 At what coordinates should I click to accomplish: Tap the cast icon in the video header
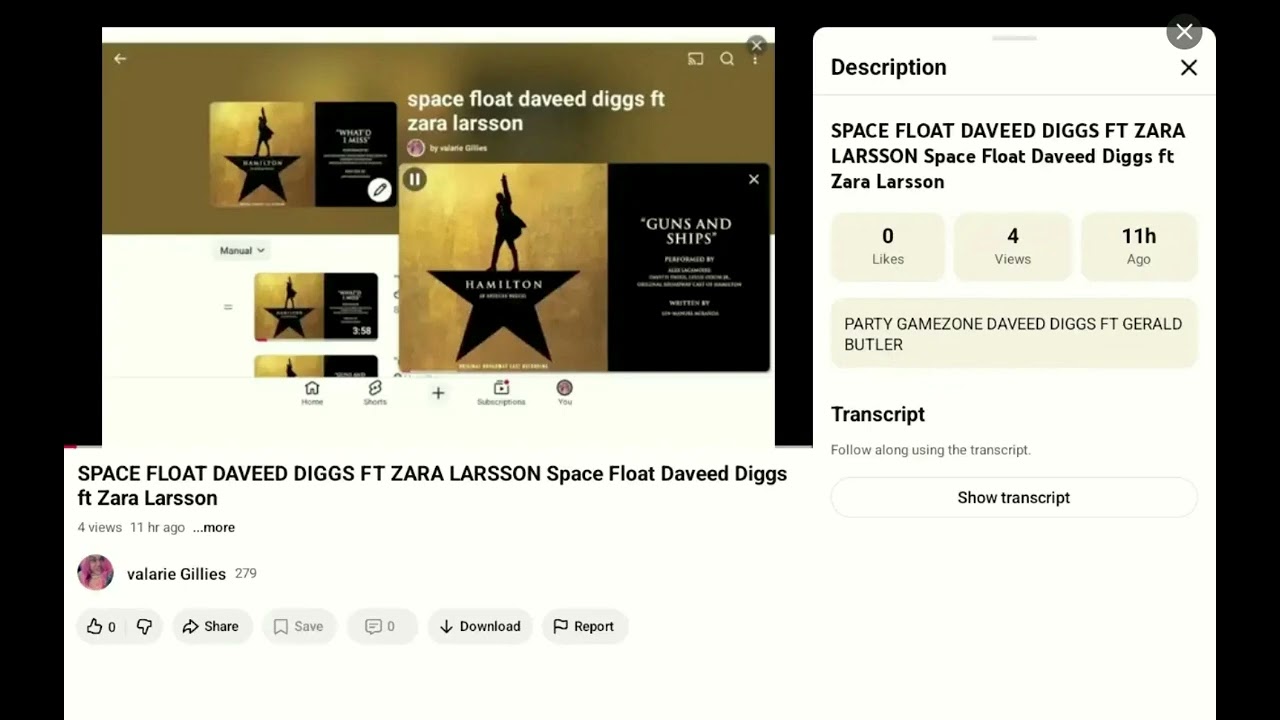[696, 59]
